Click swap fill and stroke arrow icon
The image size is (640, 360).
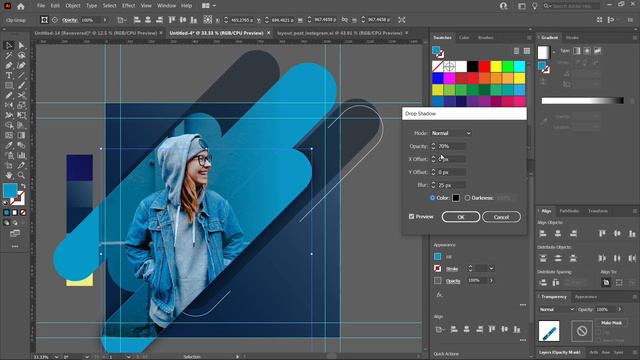pos(23,186)
